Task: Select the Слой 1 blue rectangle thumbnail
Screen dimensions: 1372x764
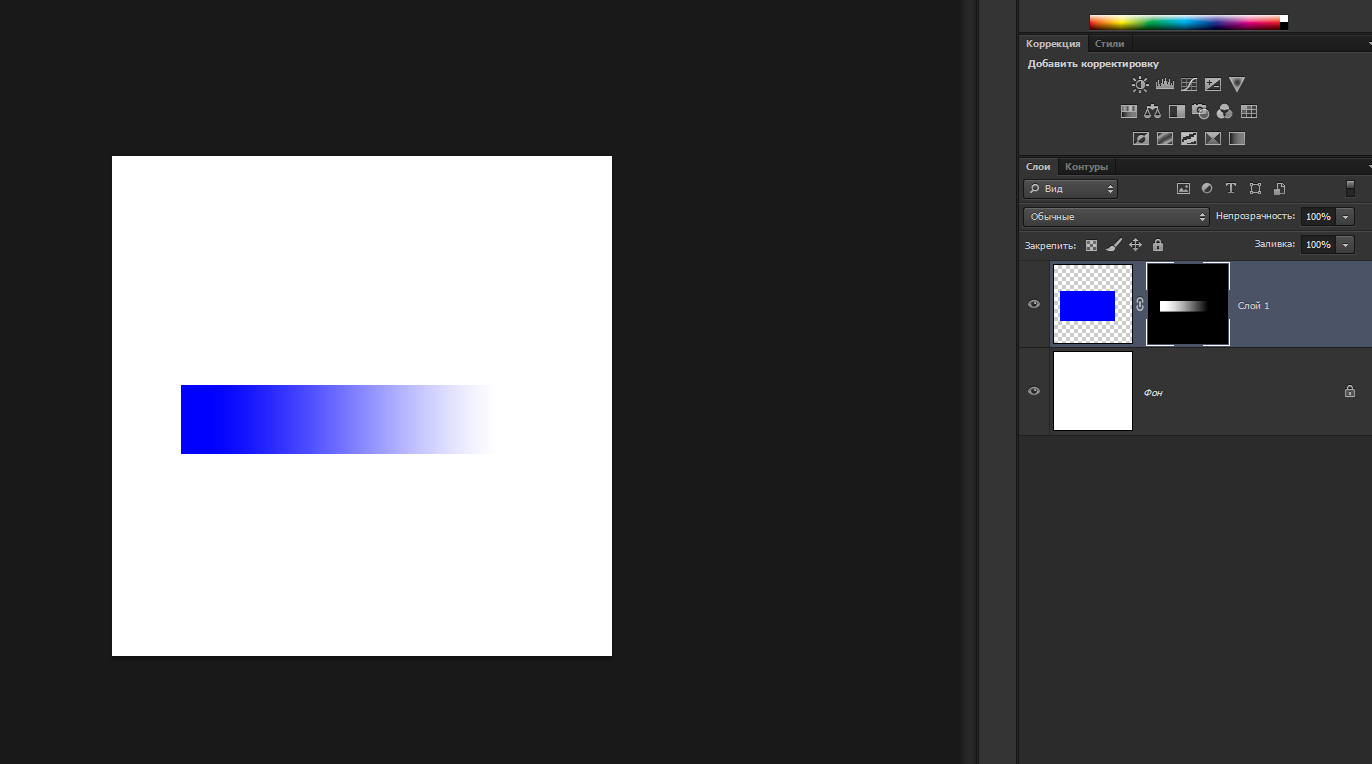Action: coord(1093,304)
